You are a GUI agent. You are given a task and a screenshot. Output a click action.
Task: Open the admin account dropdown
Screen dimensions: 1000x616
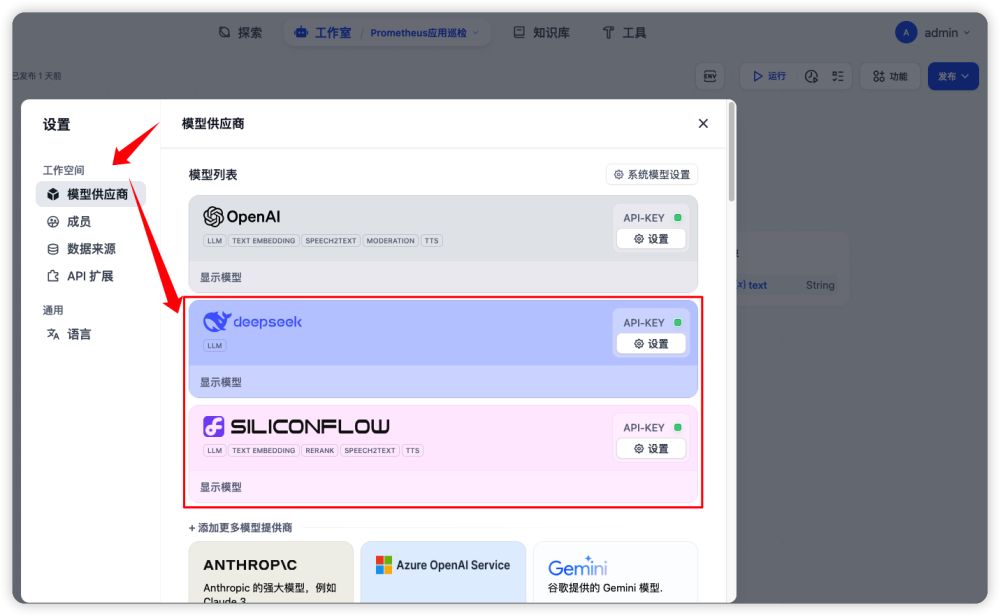[x=933, y=32]
